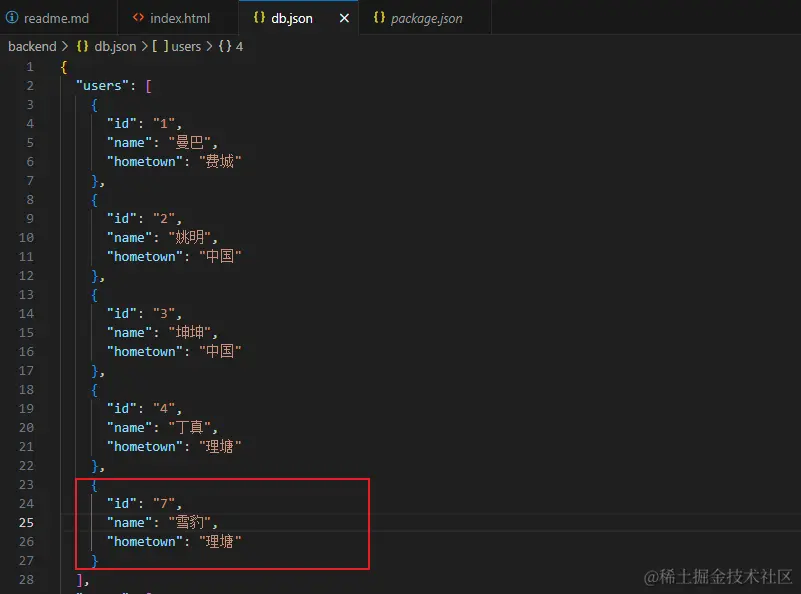
Task: Click line number 25 in gutter
Action: (x=27, y=522)
